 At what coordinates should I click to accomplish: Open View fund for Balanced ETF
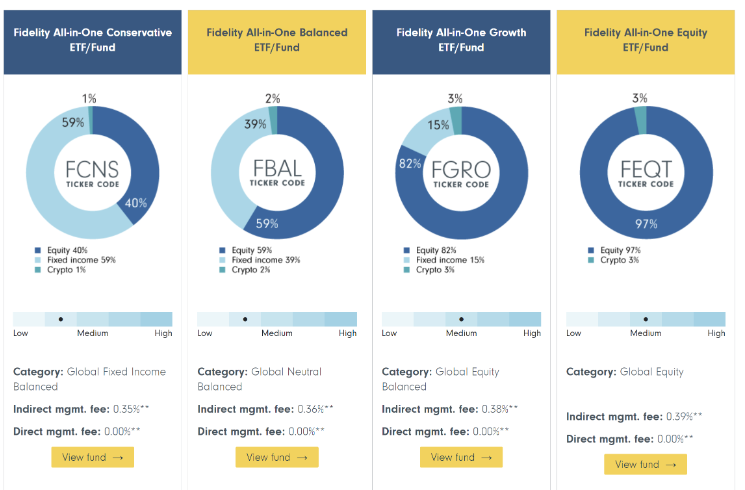pyautogui.click(x=277, y=457)
